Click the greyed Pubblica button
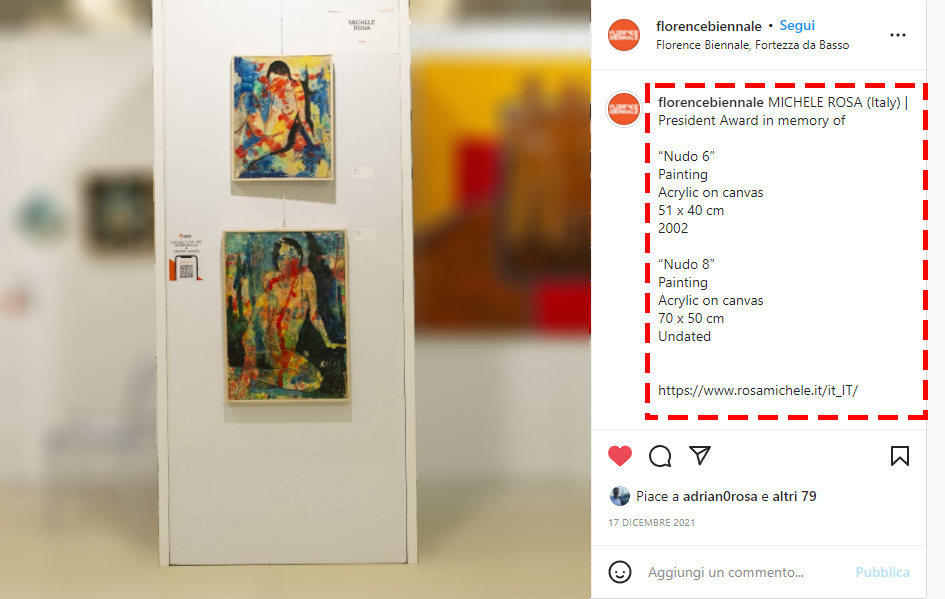 [x=882, y=572]
